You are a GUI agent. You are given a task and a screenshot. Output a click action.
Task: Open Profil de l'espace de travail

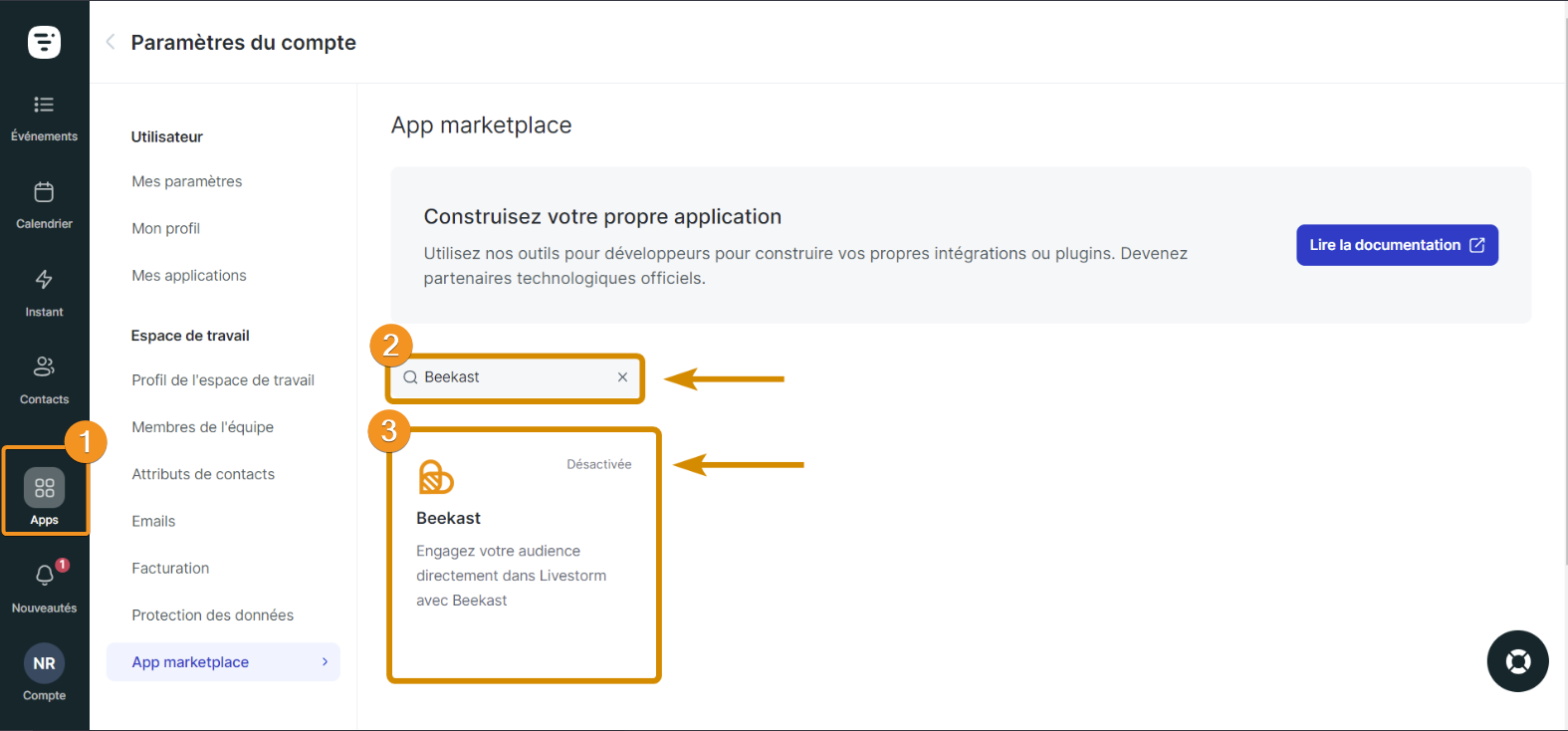click(223, 380)
